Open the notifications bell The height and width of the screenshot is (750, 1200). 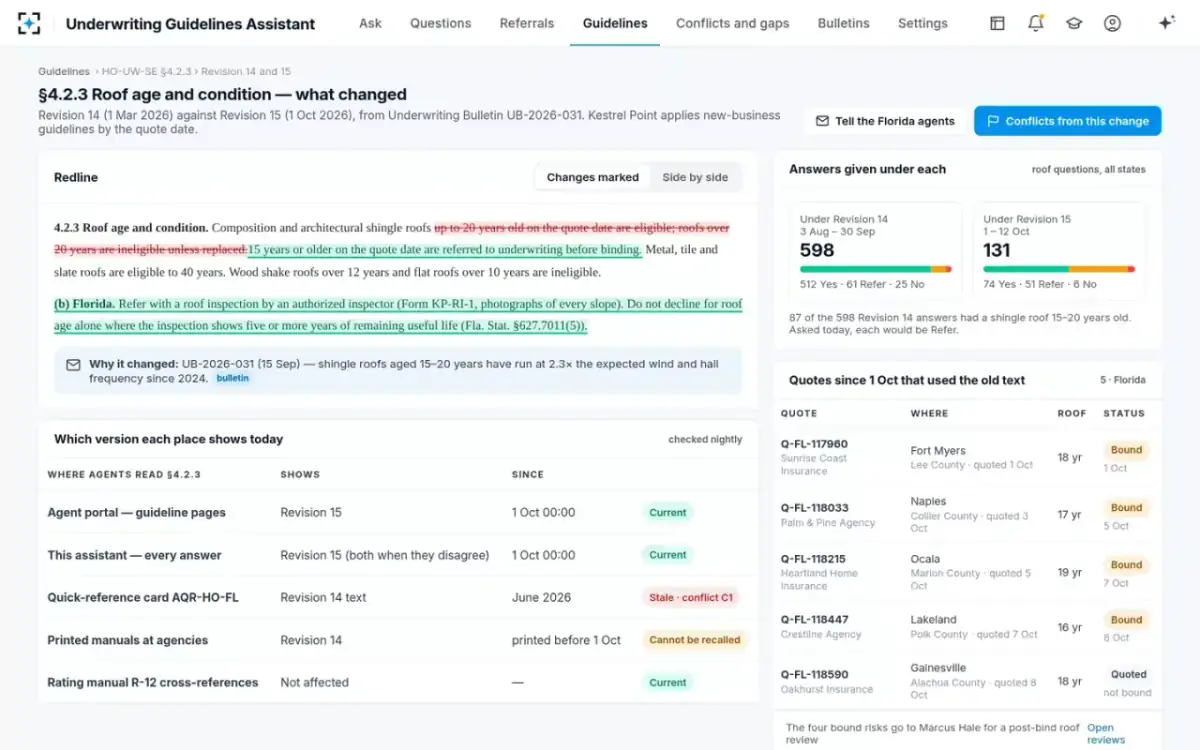pyautogui.click(x=1036, y=23)
